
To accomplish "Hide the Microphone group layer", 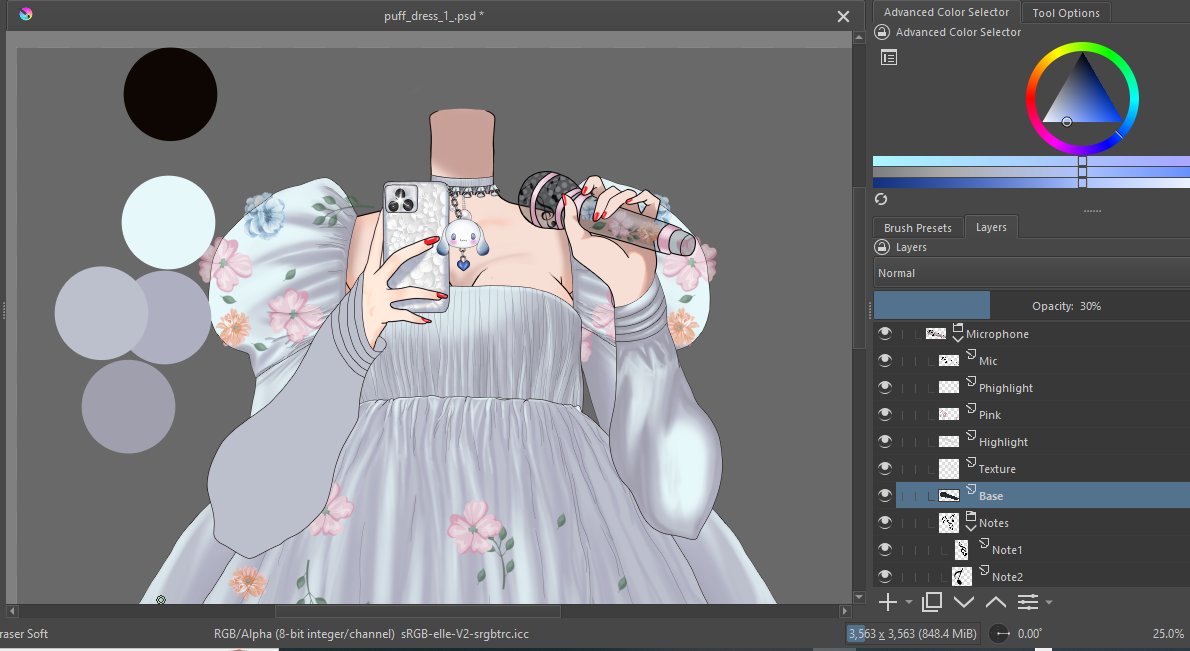I will (x=884, y=333).
